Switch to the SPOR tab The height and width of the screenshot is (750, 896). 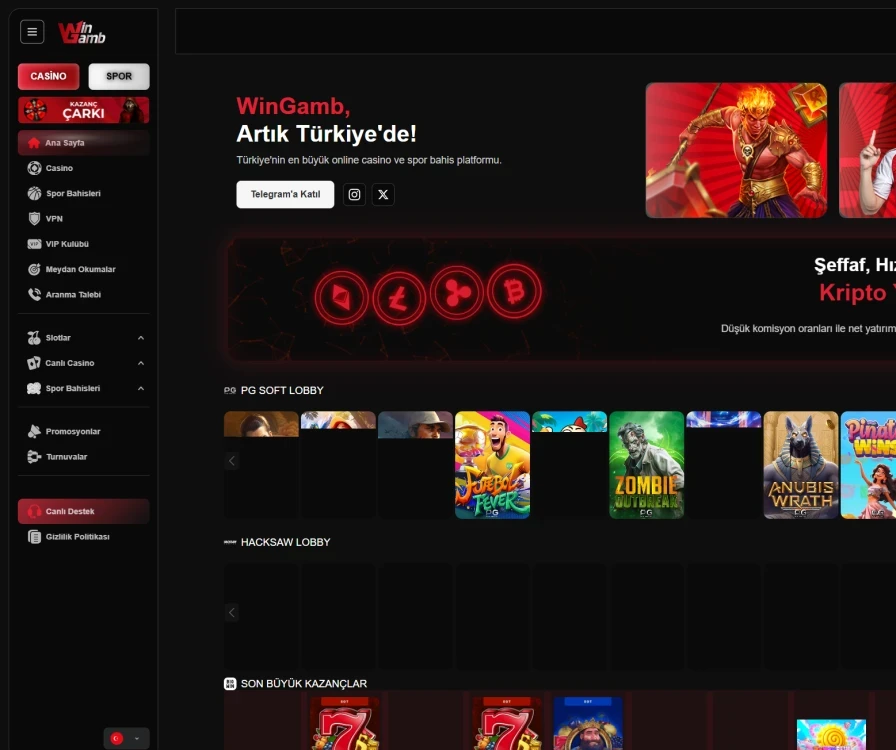click(x=119, y=76)
